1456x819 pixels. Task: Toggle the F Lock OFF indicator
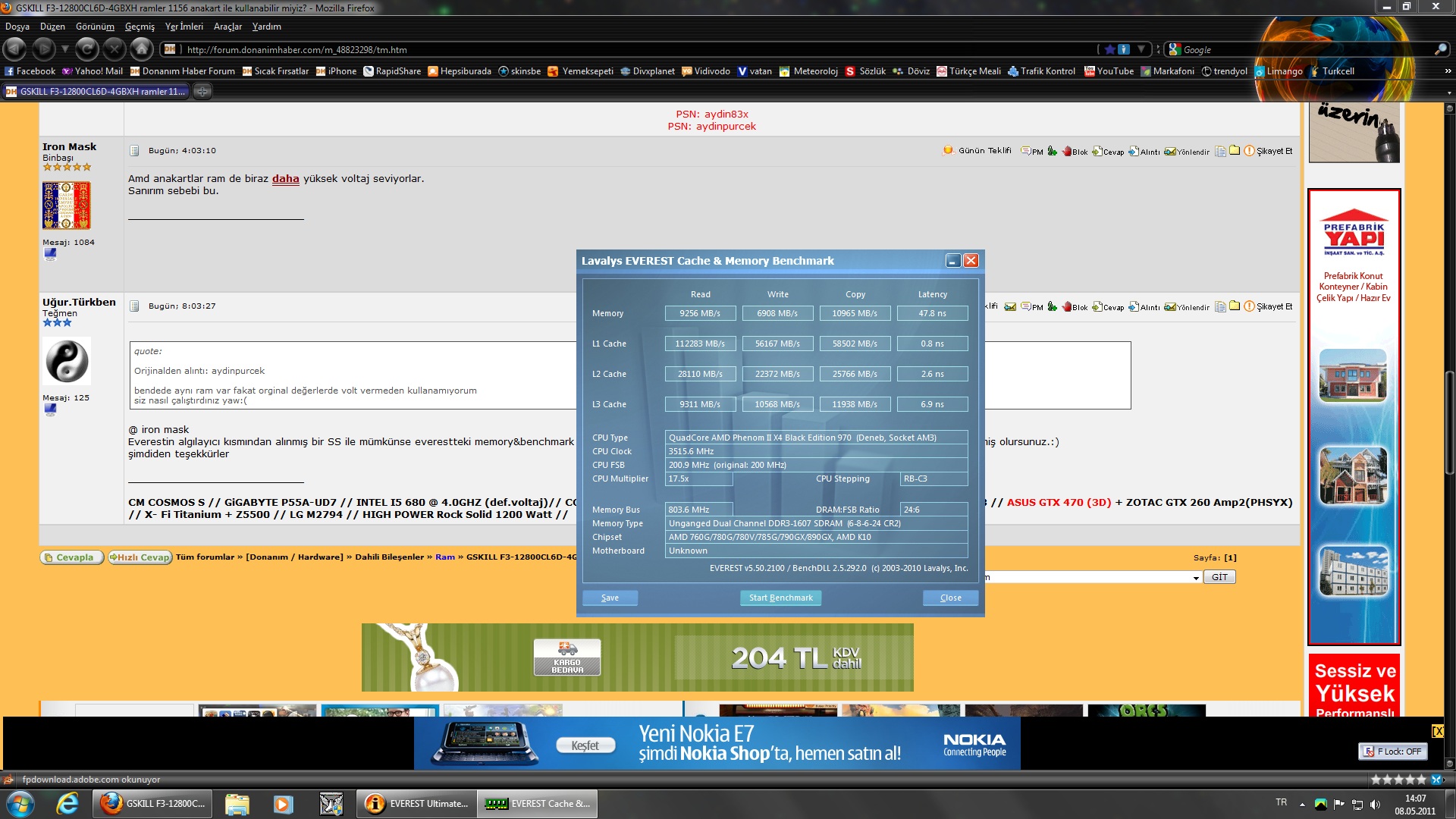(x=1393, y=752)
